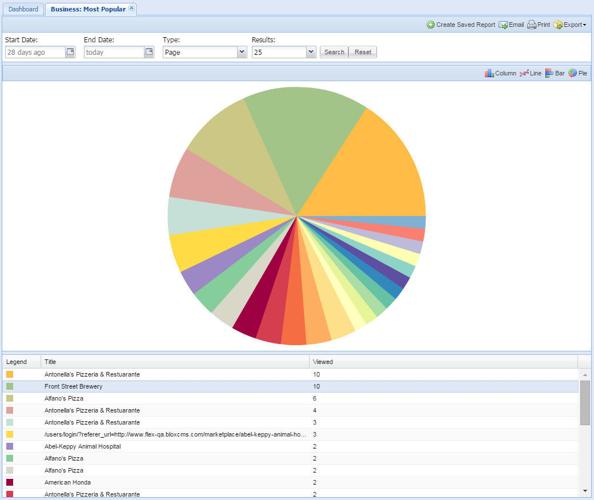Click the scrollbar up arrow in table
594x500 pixels.
pyautogui.click(x=585, y=374)
